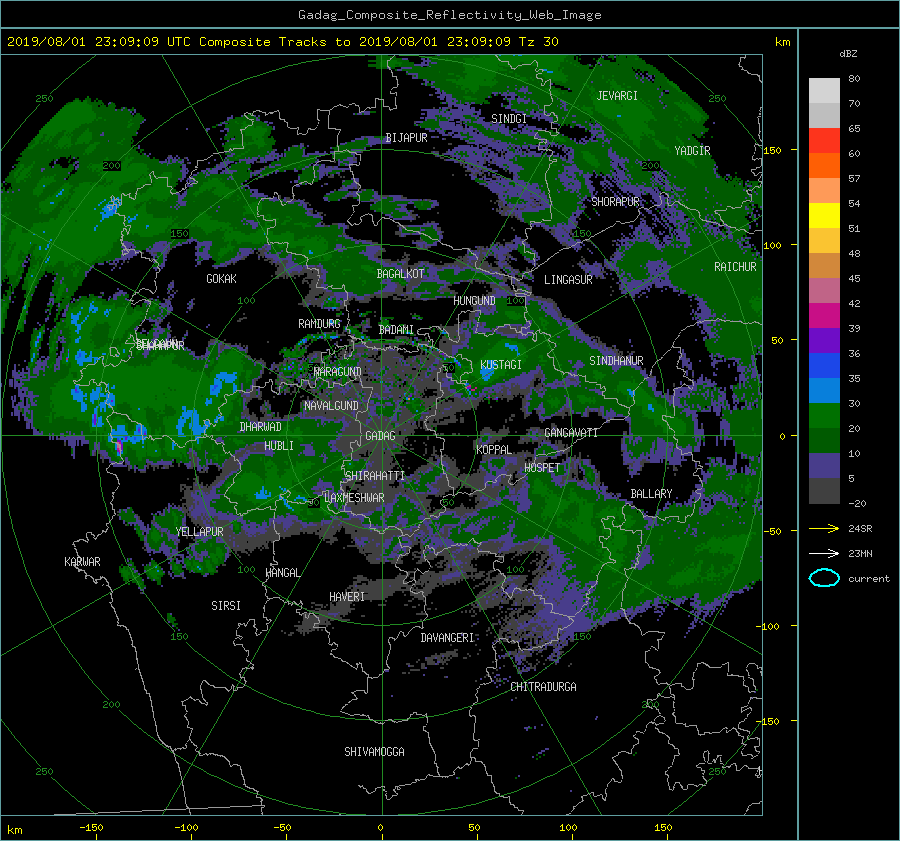Click the SHORAPUR label on map
The height and width of the screenshot is (841, 900).
click(615, 202)
